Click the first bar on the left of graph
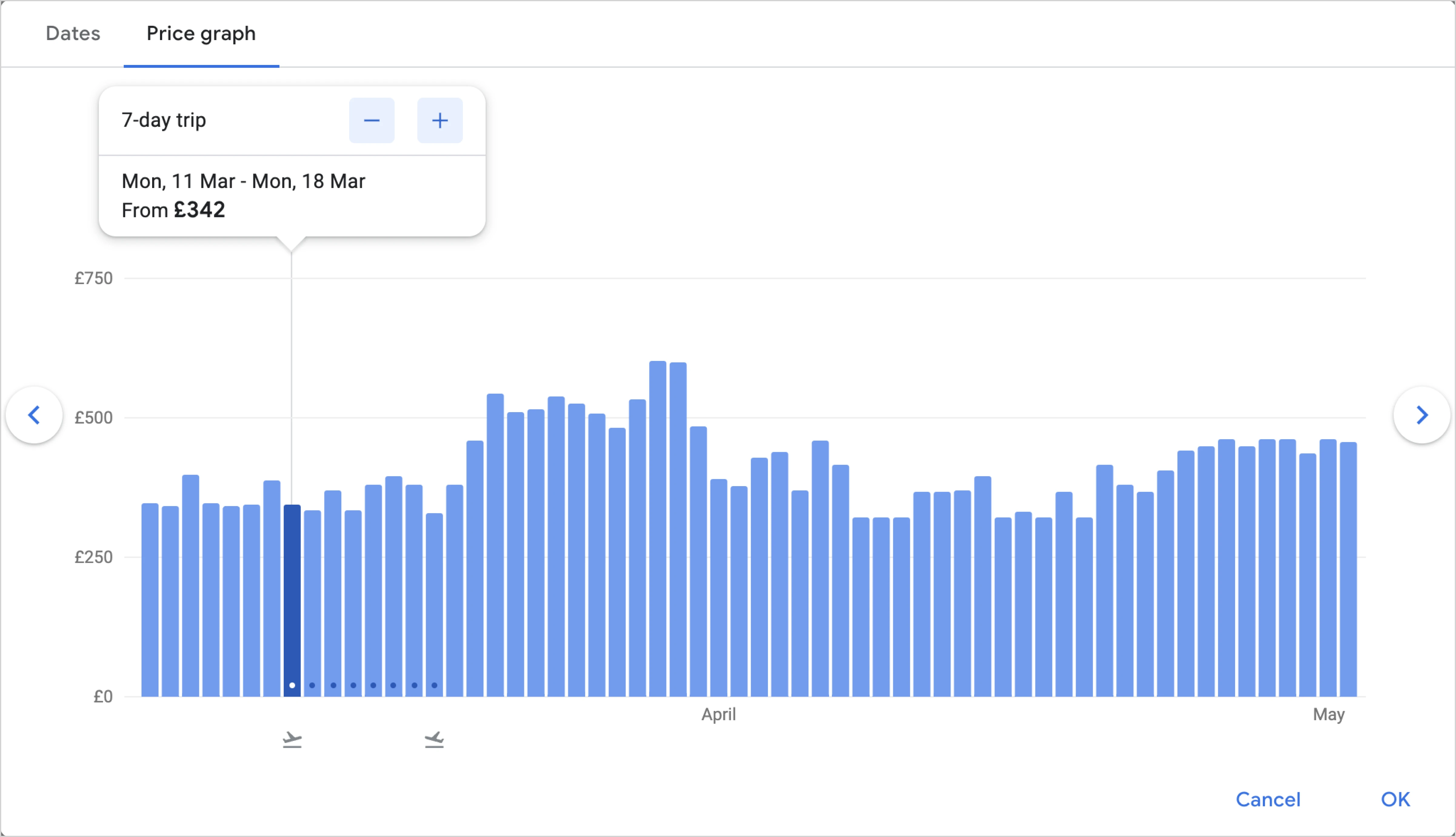Viewport: 1456px width, 837px height. (150, 600)
